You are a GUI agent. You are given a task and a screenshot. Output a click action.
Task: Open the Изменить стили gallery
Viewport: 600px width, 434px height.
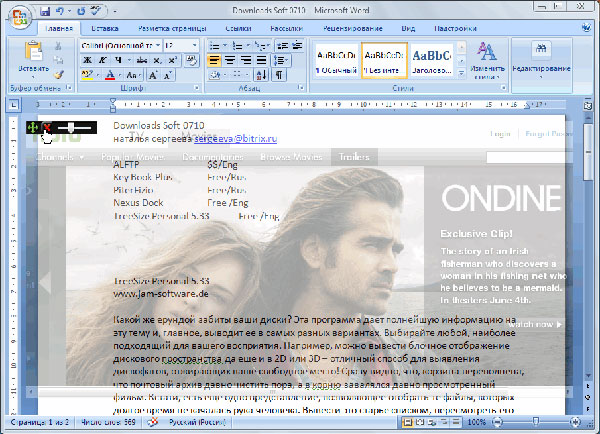(487, 60)
